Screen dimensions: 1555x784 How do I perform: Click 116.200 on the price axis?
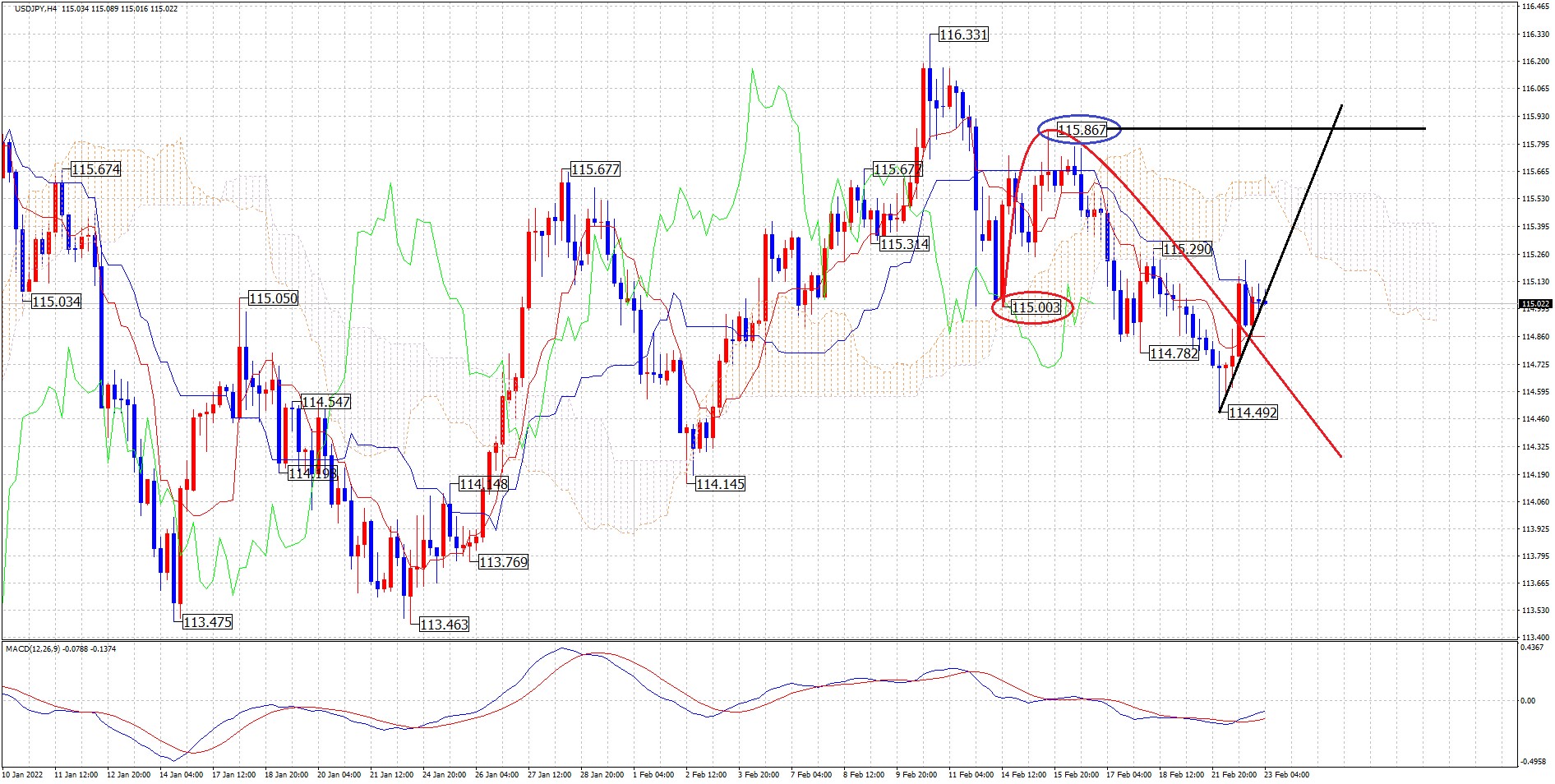tap(1535, 62)
